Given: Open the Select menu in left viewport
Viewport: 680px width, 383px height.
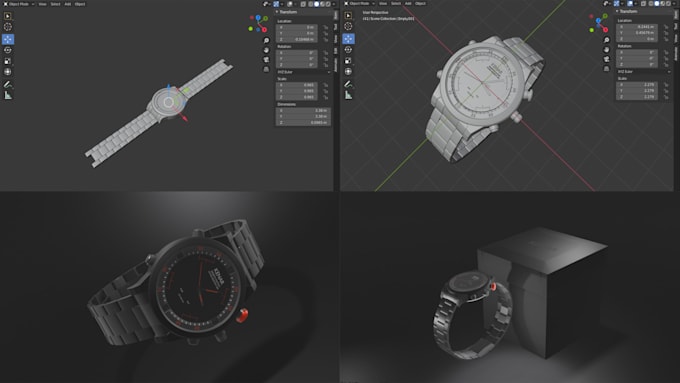Looking at the screenshot, I should [56, 4].
